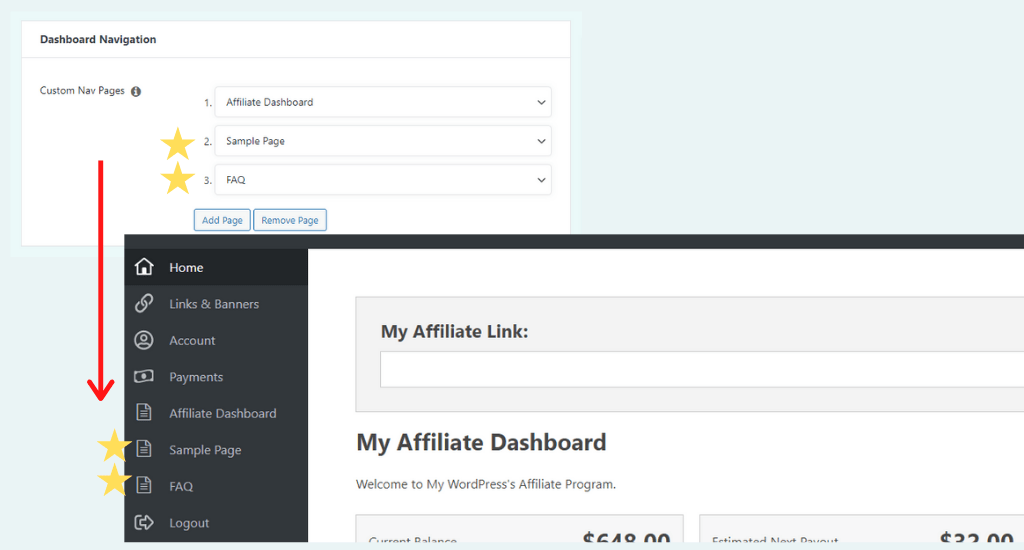Select FAQ in sidebar menu
The width and height of the screenshot is (1024, 550).
coord(216,487)
